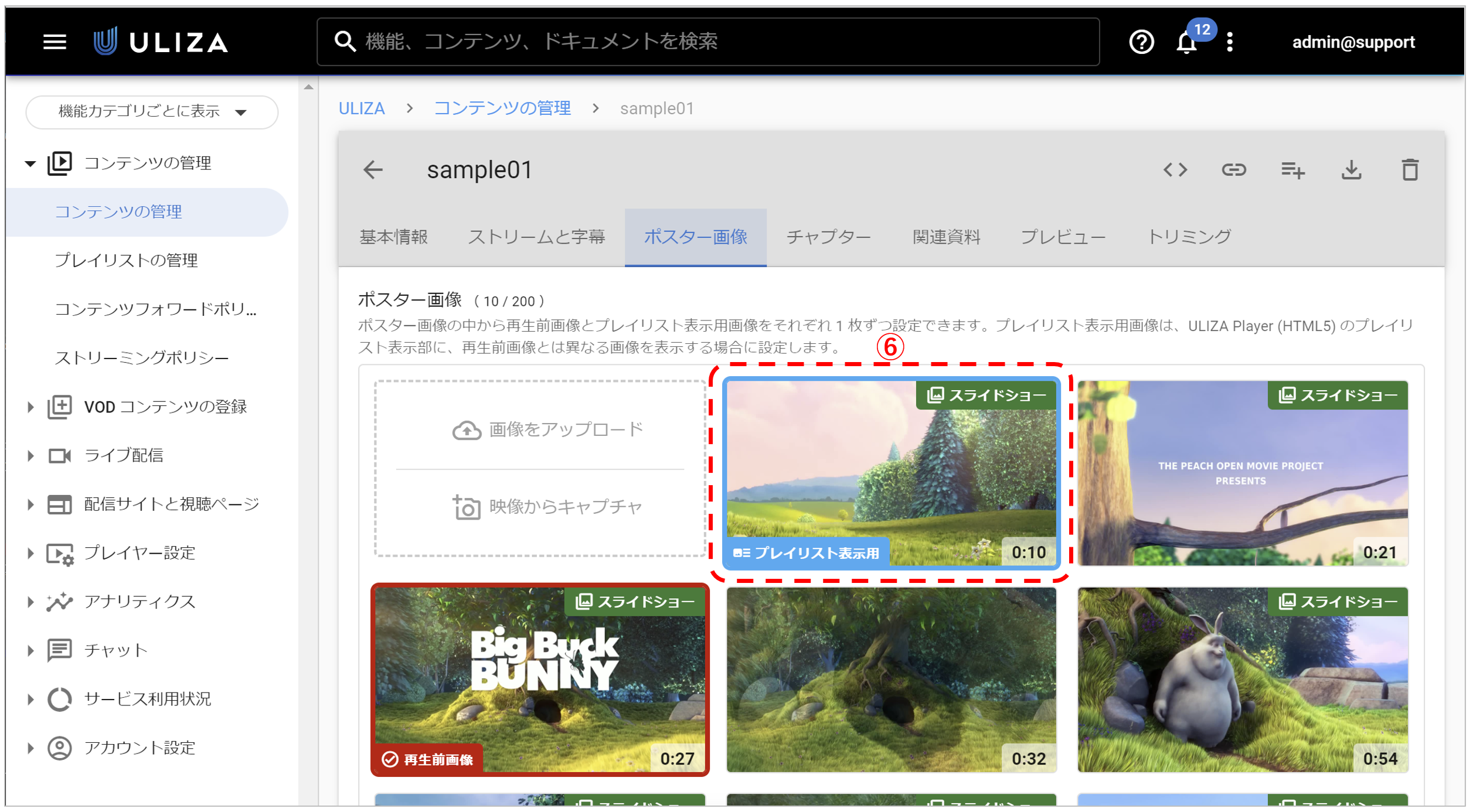
Task: Click the サービス利用状況 circular icon
Action: click(60, 700)
